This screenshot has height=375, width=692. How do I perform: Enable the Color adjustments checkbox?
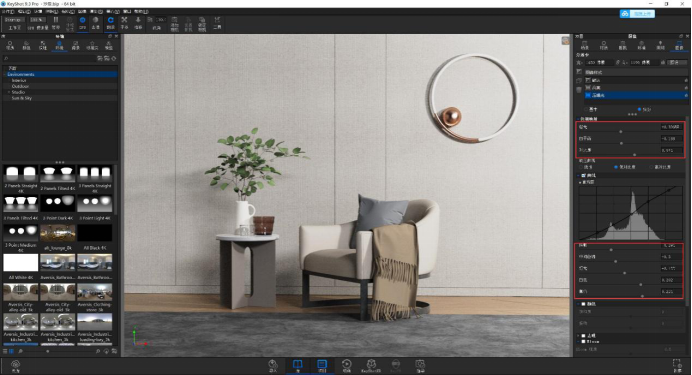[583, 304]
